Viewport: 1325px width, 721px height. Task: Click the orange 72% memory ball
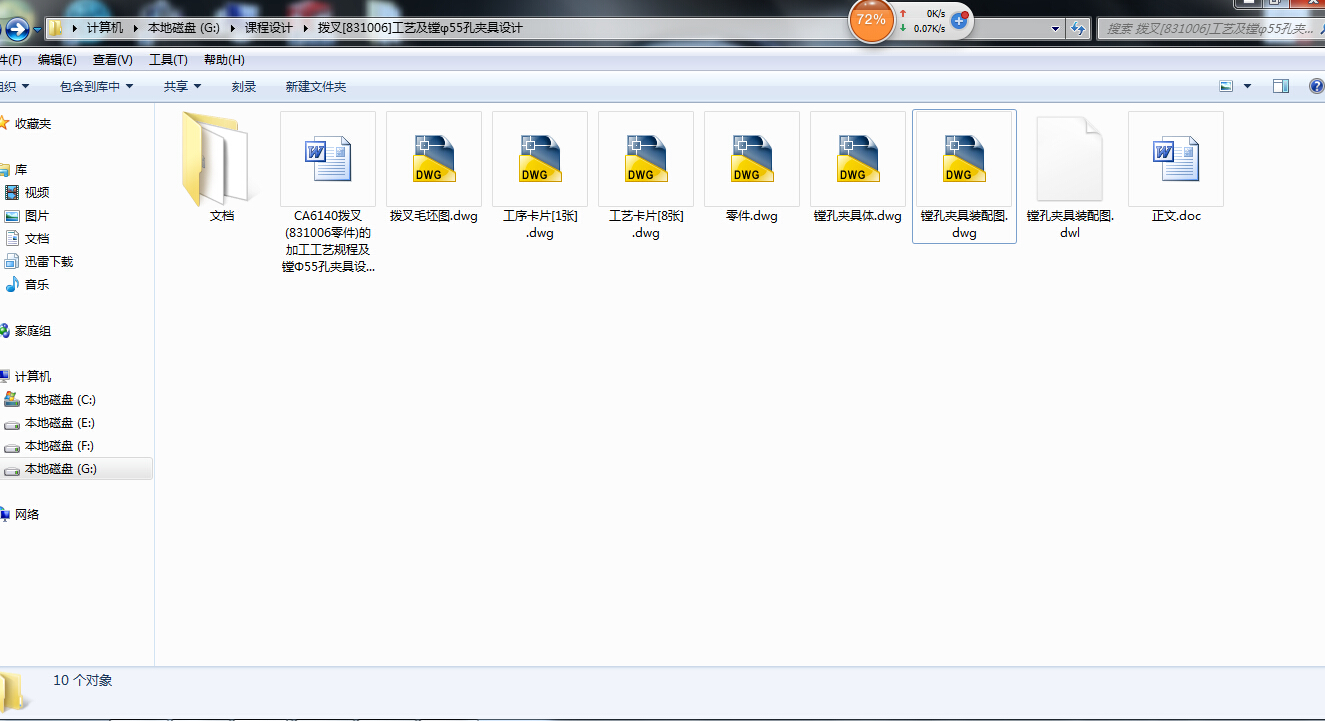870,19
